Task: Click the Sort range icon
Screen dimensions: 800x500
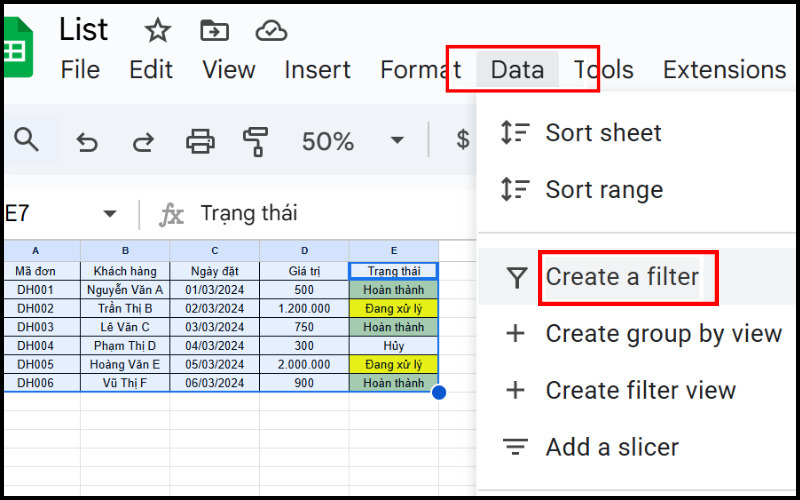Action: [x=515, y=189]
